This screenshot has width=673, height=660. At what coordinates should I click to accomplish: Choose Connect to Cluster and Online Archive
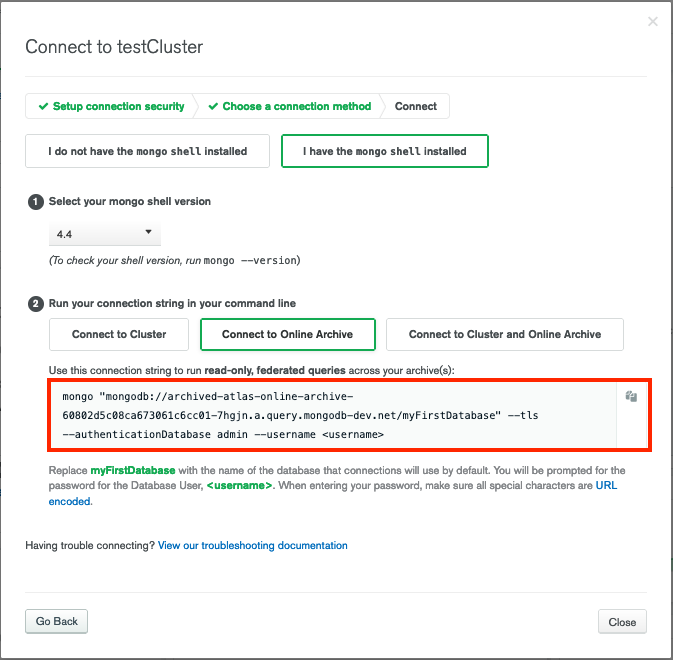point(505,334)
